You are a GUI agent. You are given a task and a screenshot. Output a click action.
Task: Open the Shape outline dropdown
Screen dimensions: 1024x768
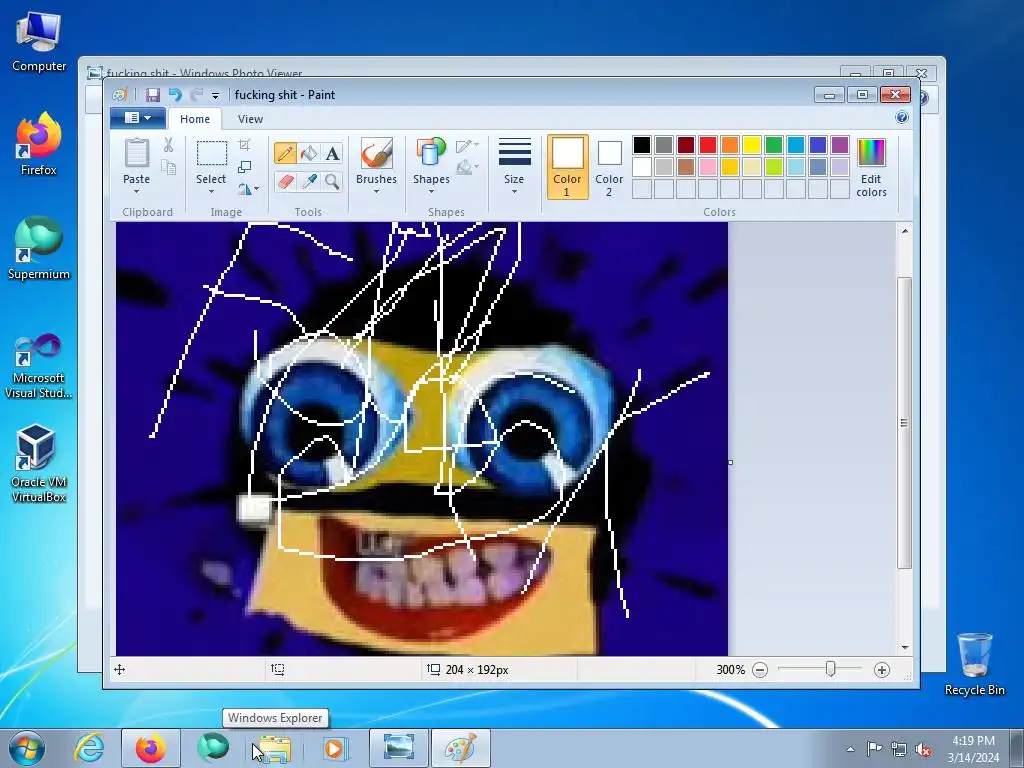click(468, 146)
